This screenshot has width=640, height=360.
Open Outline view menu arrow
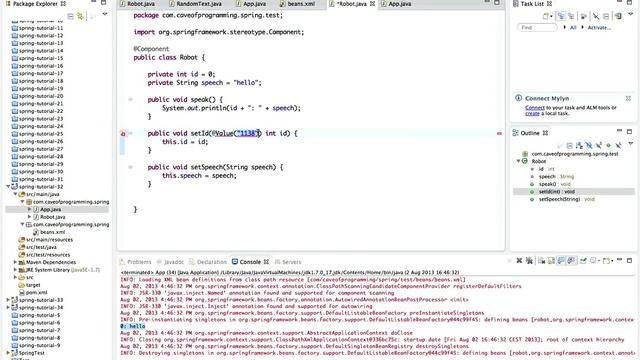click(x=631, y=144)
